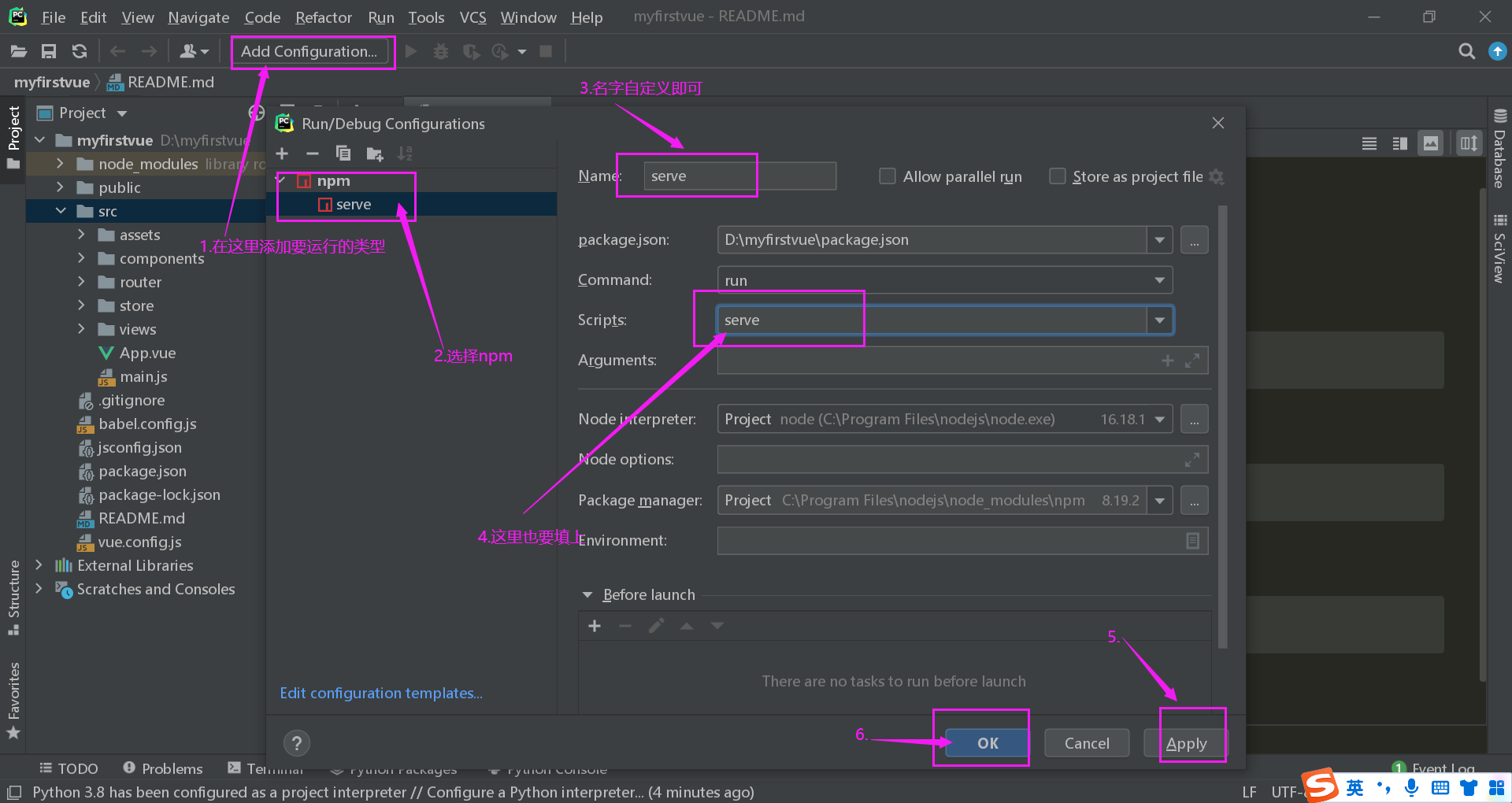
Task: Open the Structure side tab
Action: click(13, 597)
